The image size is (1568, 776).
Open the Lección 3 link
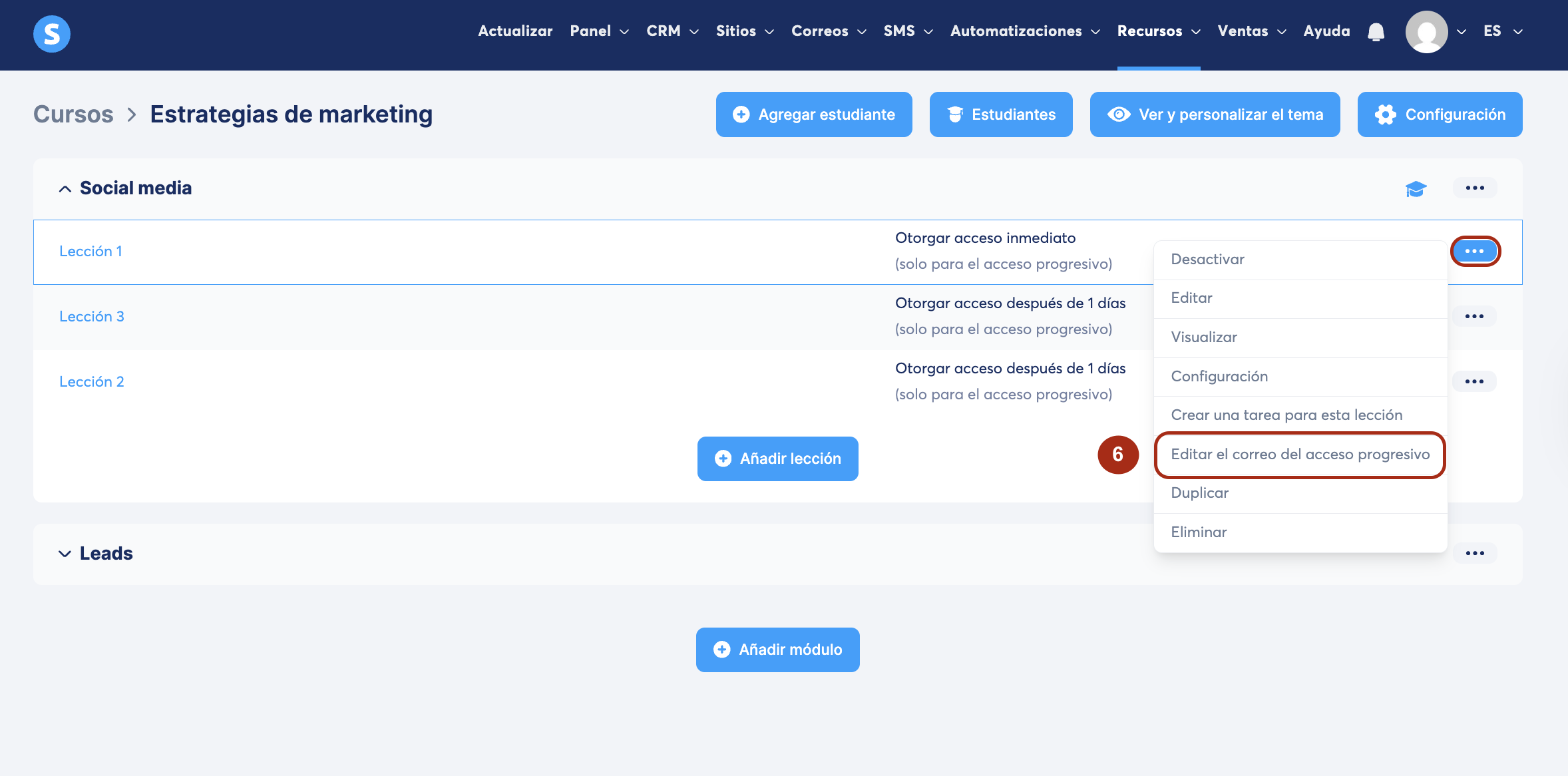[92, 317]
